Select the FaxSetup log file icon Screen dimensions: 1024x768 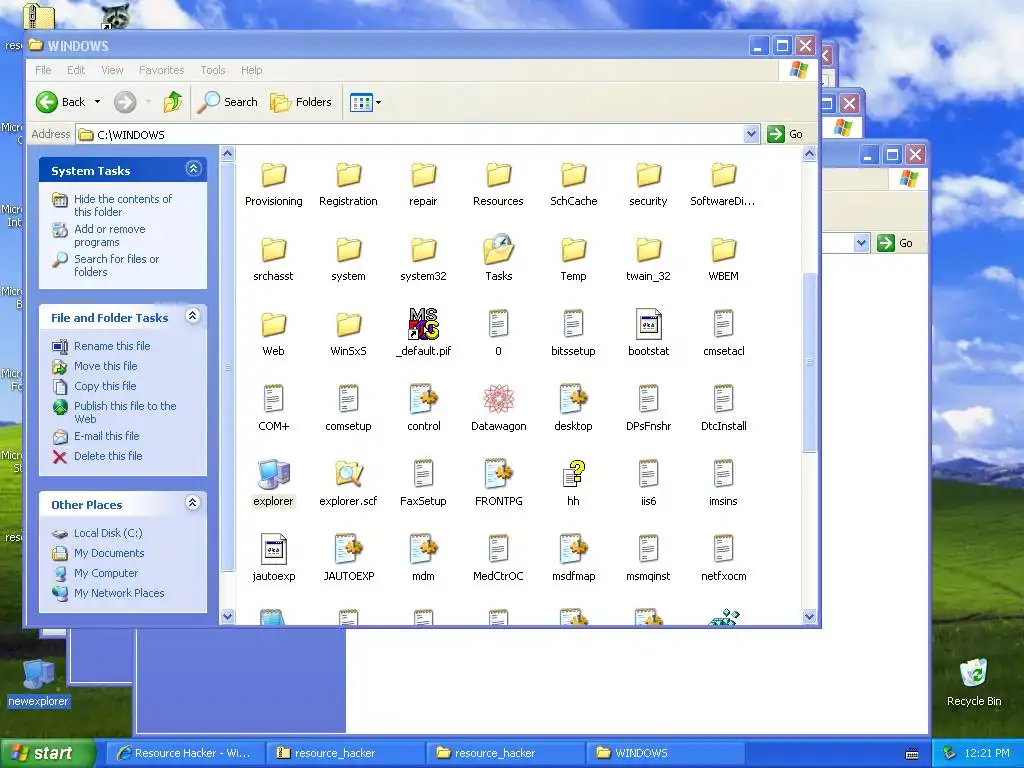pyautogui.click(x=423, y=474)
